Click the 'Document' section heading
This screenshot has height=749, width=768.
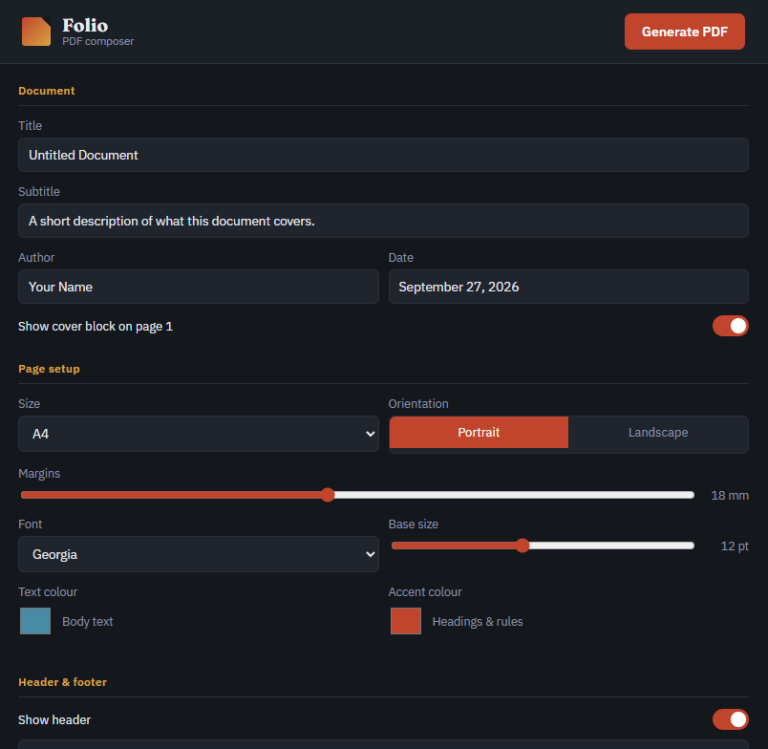click(47, 91)
